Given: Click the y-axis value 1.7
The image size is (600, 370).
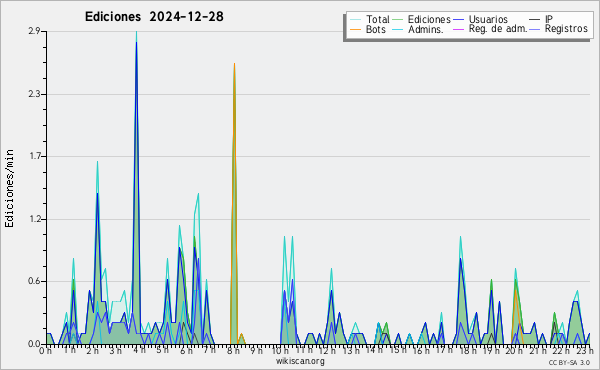Looking at the screenshot, I should 34,156.
